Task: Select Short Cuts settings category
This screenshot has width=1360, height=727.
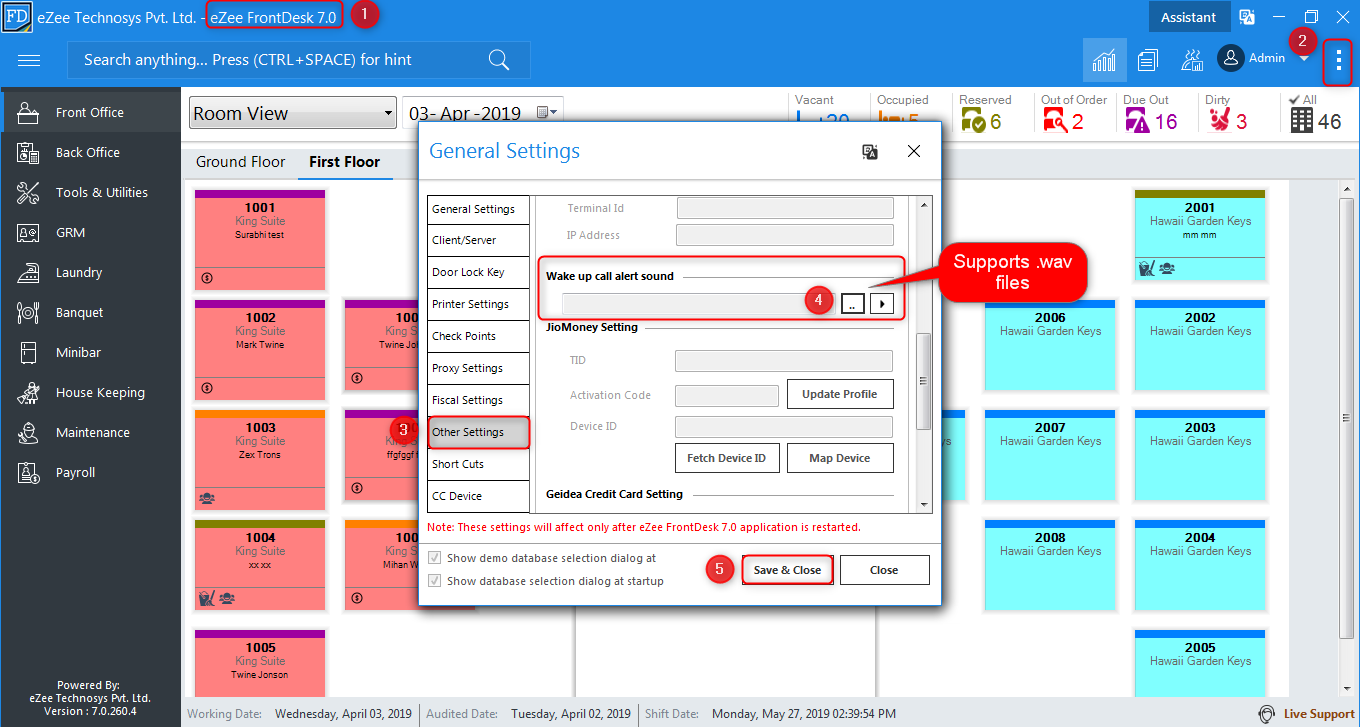Action: click(x=478, y=464)
